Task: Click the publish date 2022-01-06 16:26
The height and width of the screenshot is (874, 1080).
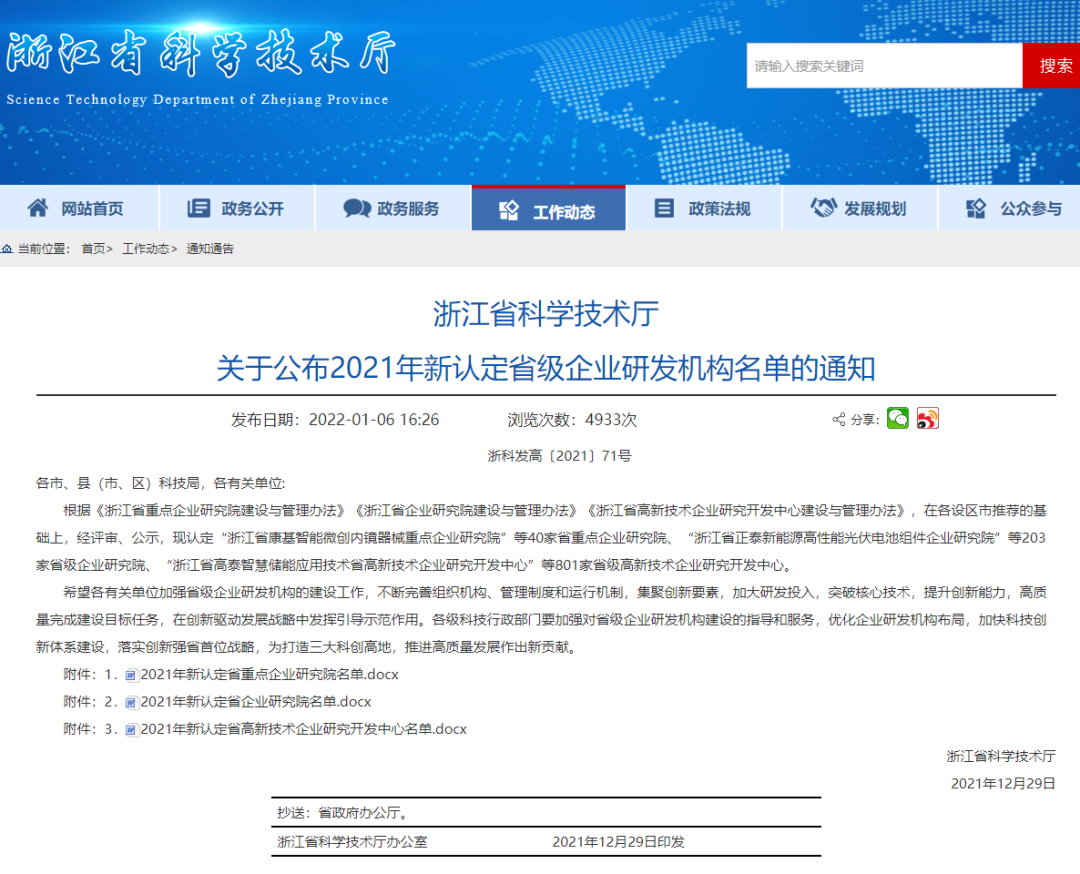Action: click(373, 419)
